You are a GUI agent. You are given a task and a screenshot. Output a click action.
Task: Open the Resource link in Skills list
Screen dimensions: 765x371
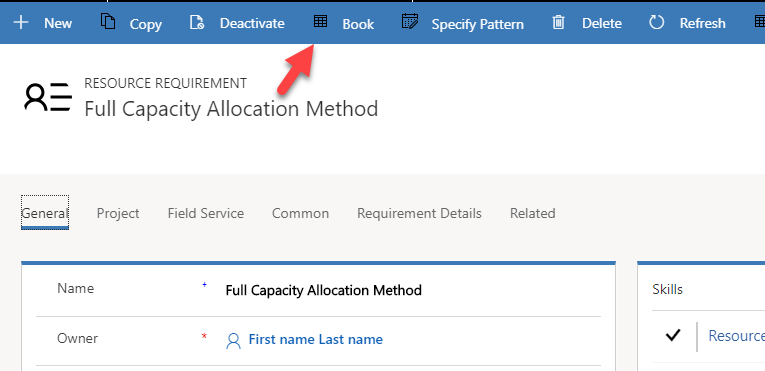pyautogui.click(x=736, y=335)
